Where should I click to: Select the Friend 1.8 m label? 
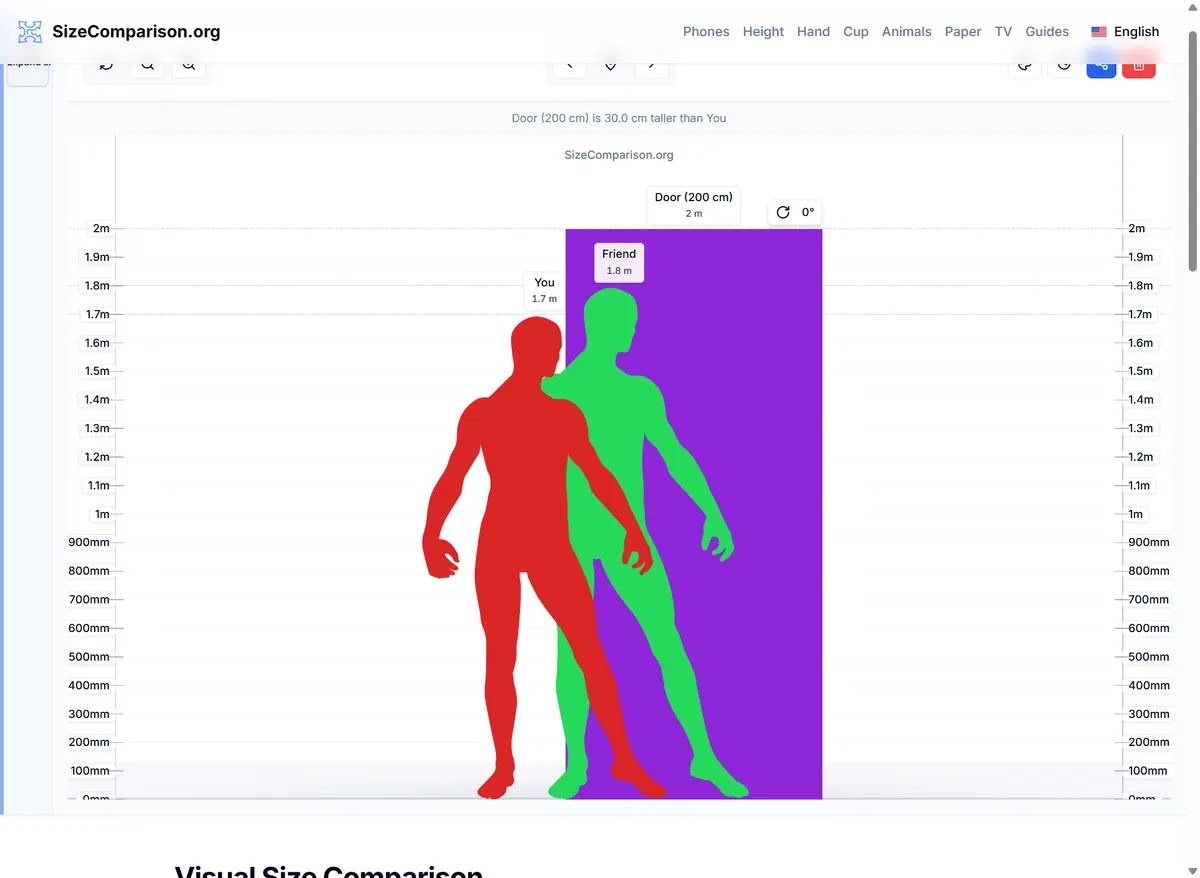619,262
